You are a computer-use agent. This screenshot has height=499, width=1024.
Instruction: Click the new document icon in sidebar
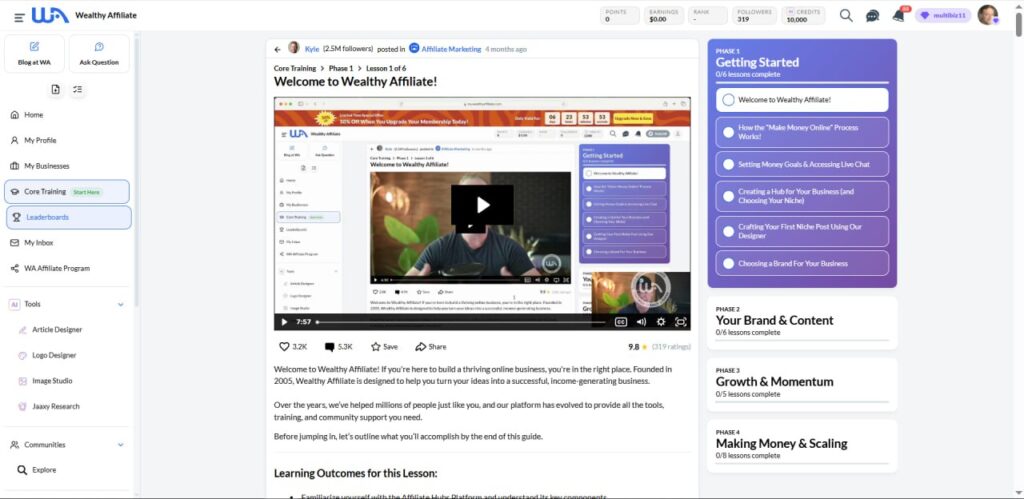pos(56,89)
